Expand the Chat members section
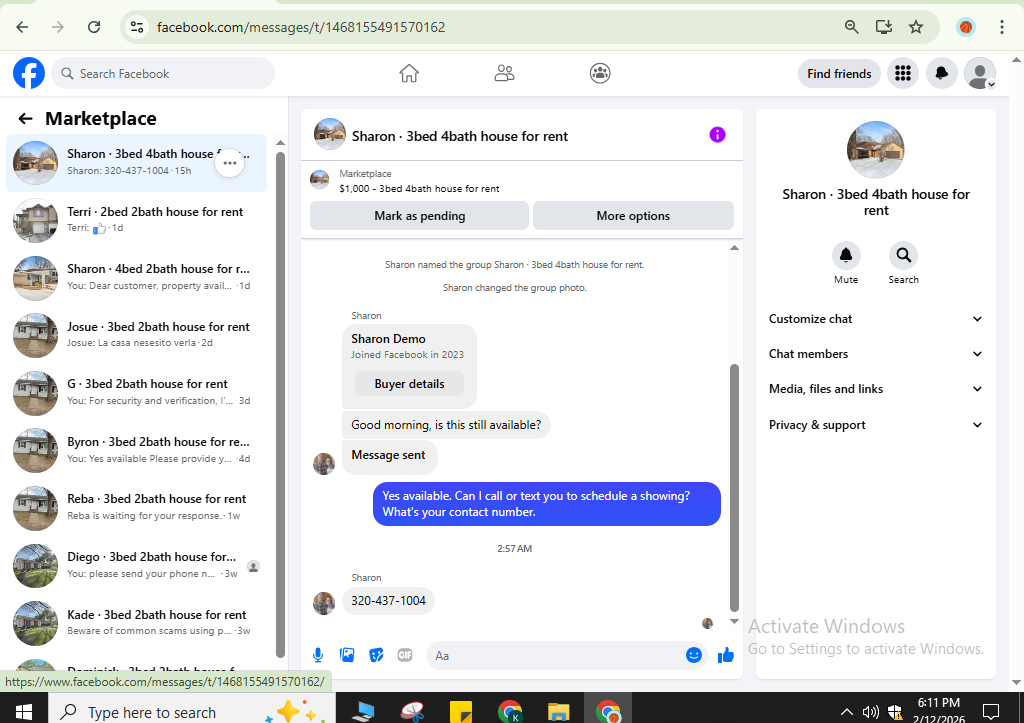Viewport: 1024px width, 723px height. click(x=875, y=354)
